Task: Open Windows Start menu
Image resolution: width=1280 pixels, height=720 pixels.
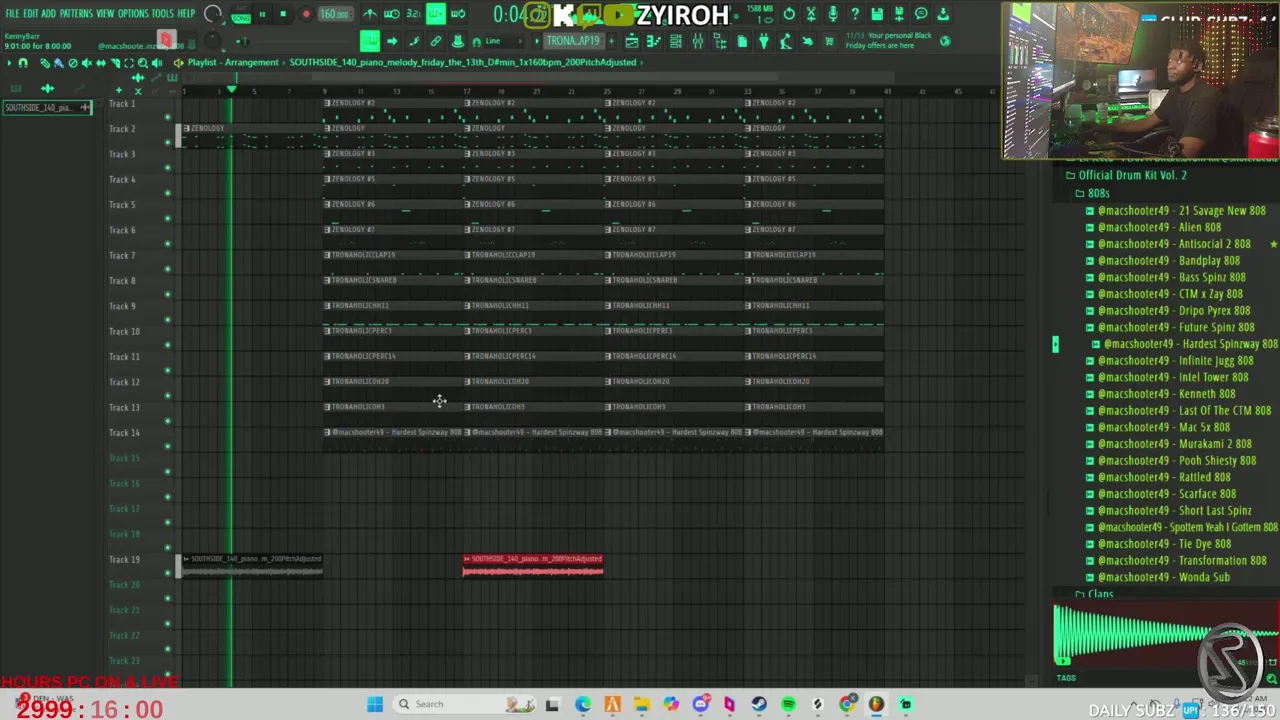Action: click(x=374, y=704)
